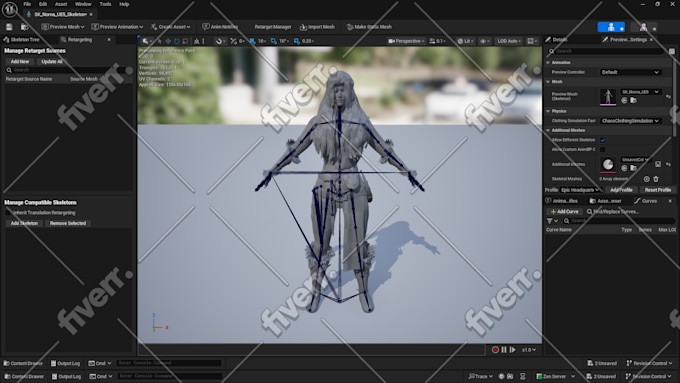Toggle Allow Different Skeleton checkbox
This screenshot has width=680, height=383.
(x=603, y=140)
